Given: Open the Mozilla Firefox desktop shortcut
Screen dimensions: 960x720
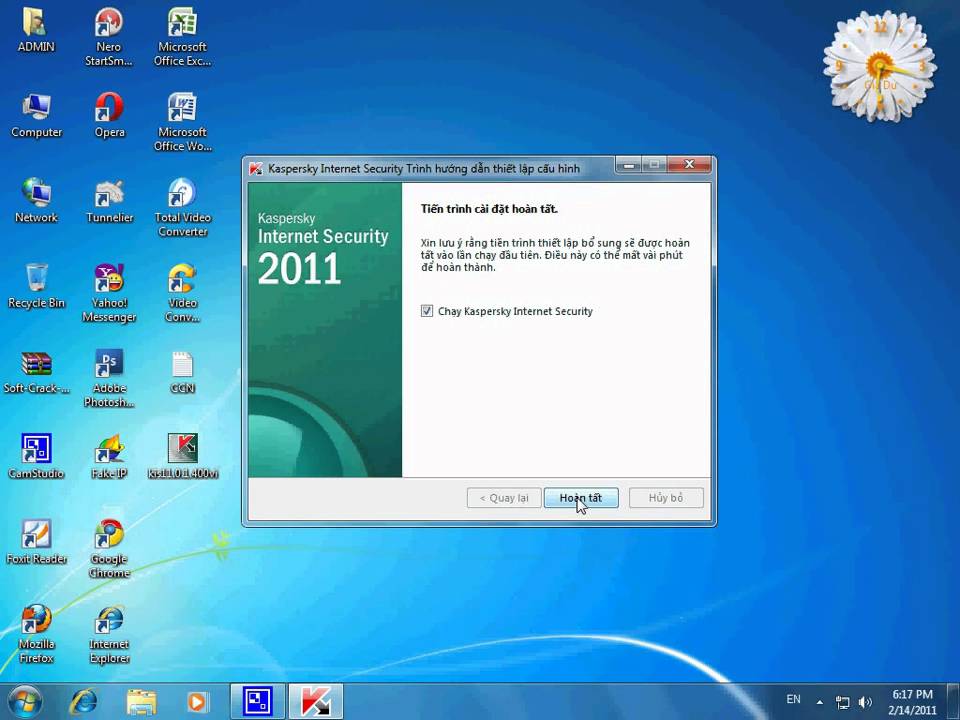Looking at the screenshot, I should pos(36,634).
